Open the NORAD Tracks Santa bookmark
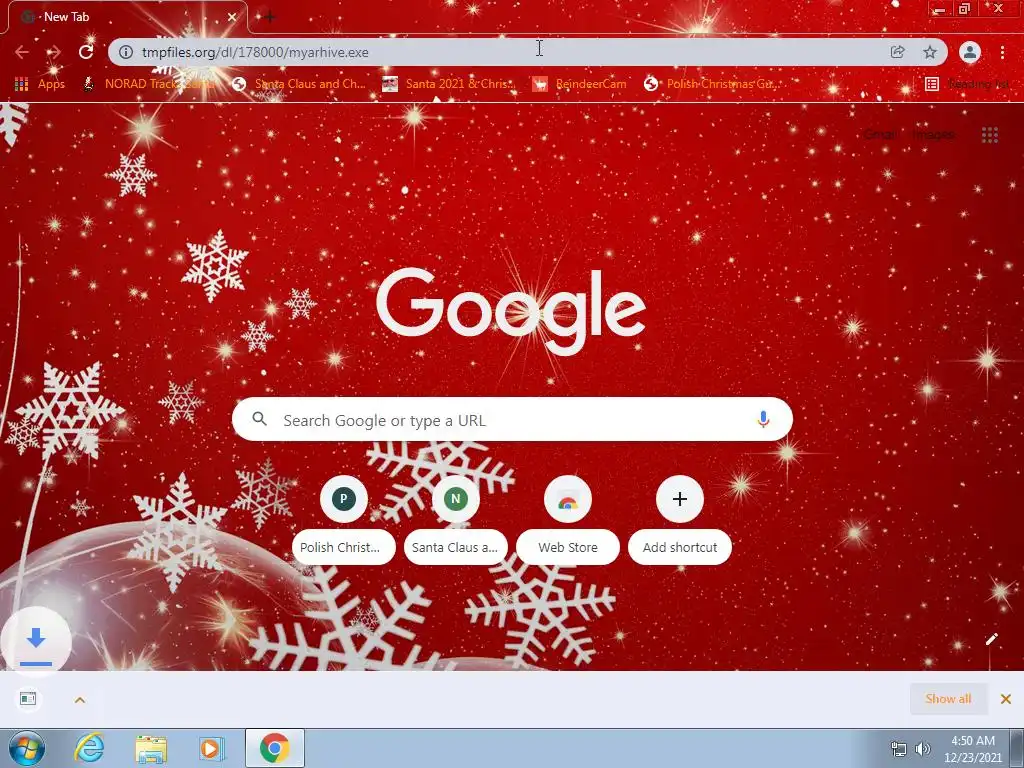Image resolution: width=1024 pixels, height=768 pixels. point(149,84)
